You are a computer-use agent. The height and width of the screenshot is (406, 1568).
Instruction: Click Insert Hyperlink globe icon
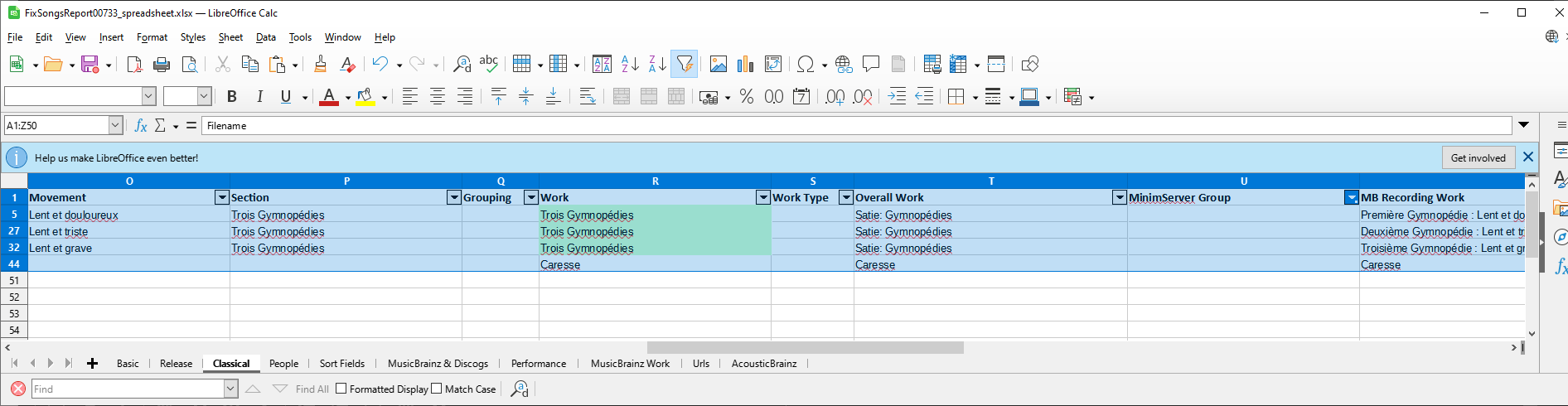(844, 64)
